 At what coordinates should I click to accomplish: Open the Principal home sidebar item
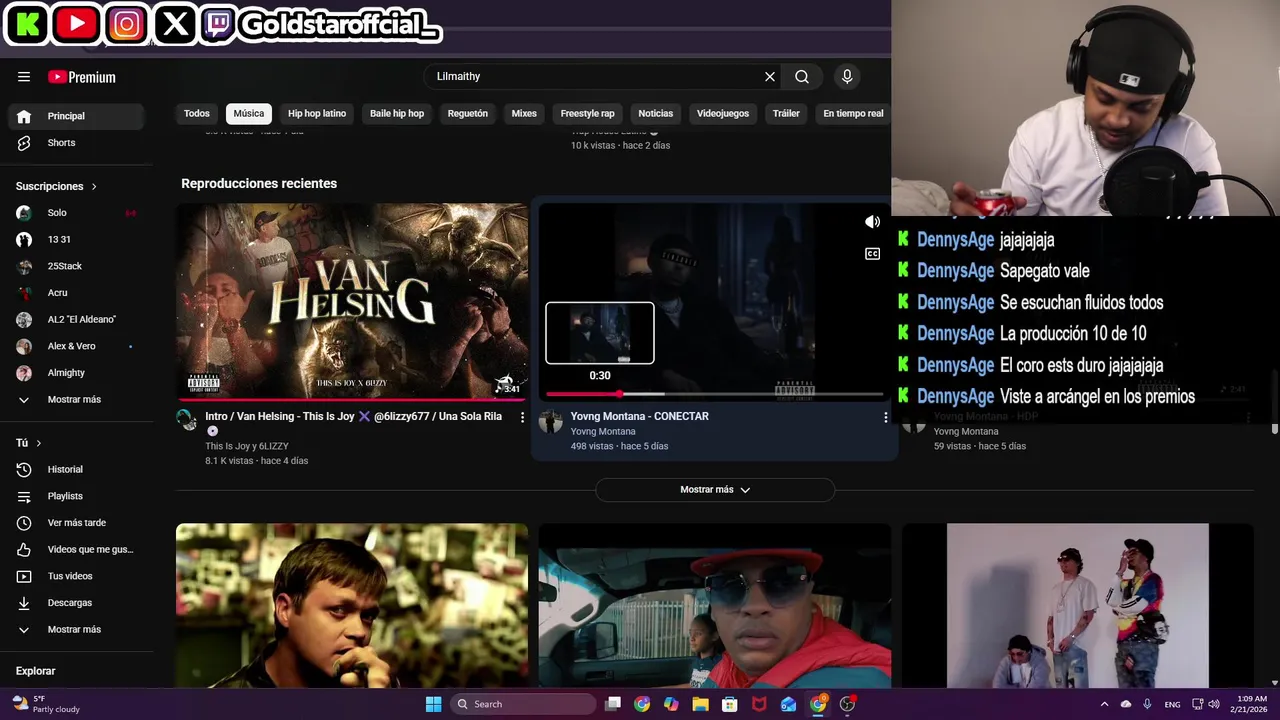coord(76,116)
